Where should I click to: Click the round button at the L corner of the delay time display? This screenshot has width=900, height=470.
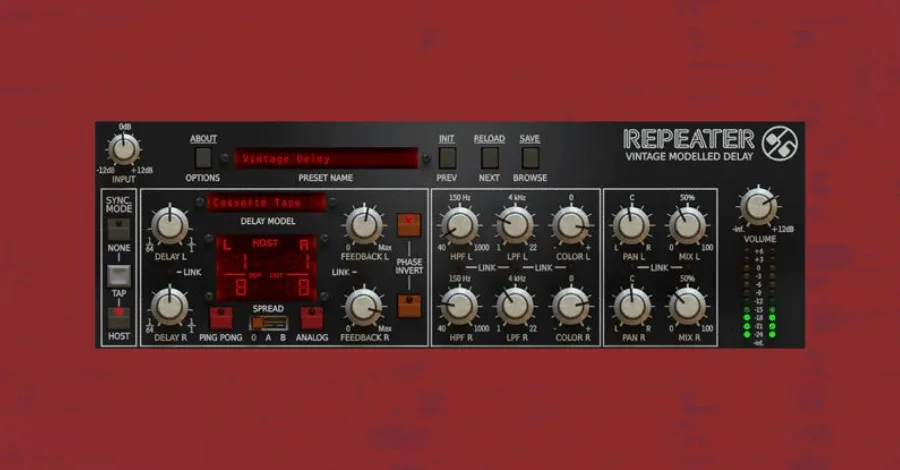[x=209, y=238]
